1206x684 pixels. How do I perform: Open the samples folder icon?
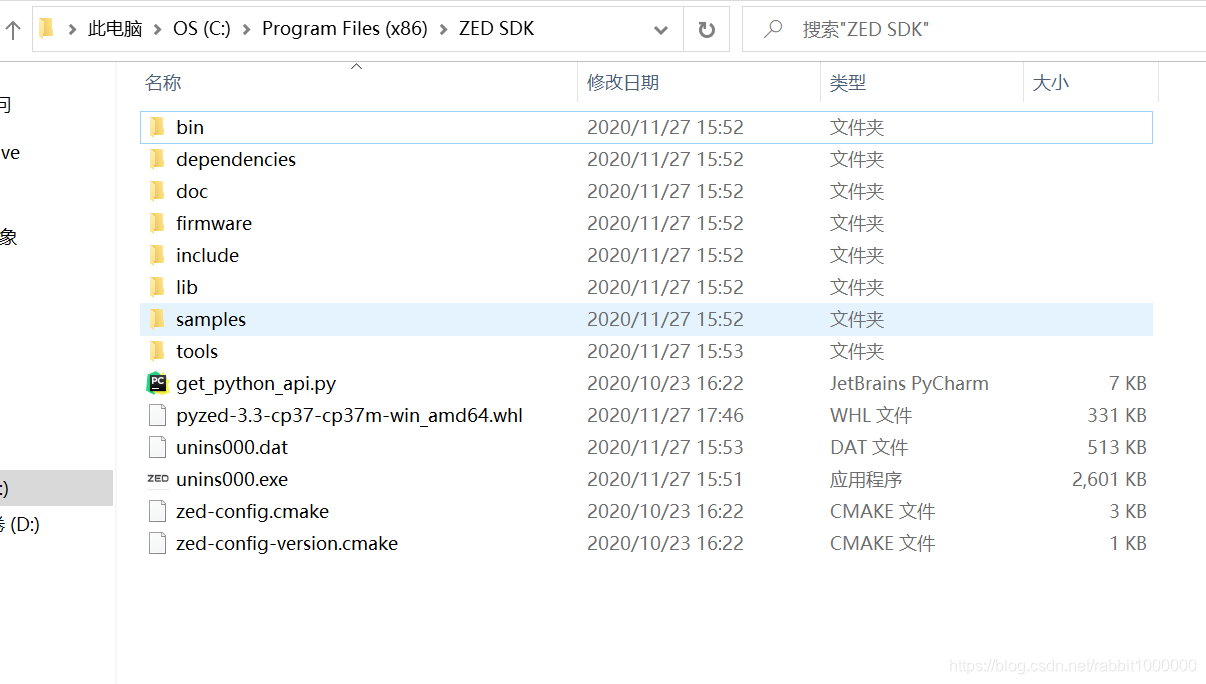point(158,319)
